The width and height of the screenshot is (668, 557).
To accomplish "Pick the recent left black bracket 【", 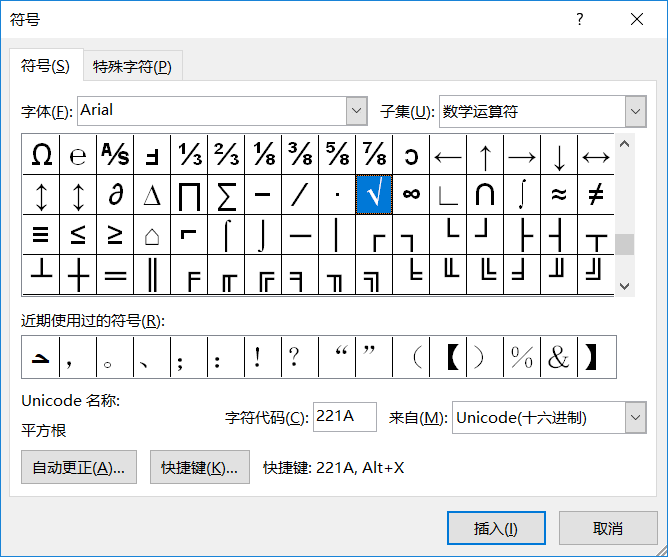I will coord(448,357).
